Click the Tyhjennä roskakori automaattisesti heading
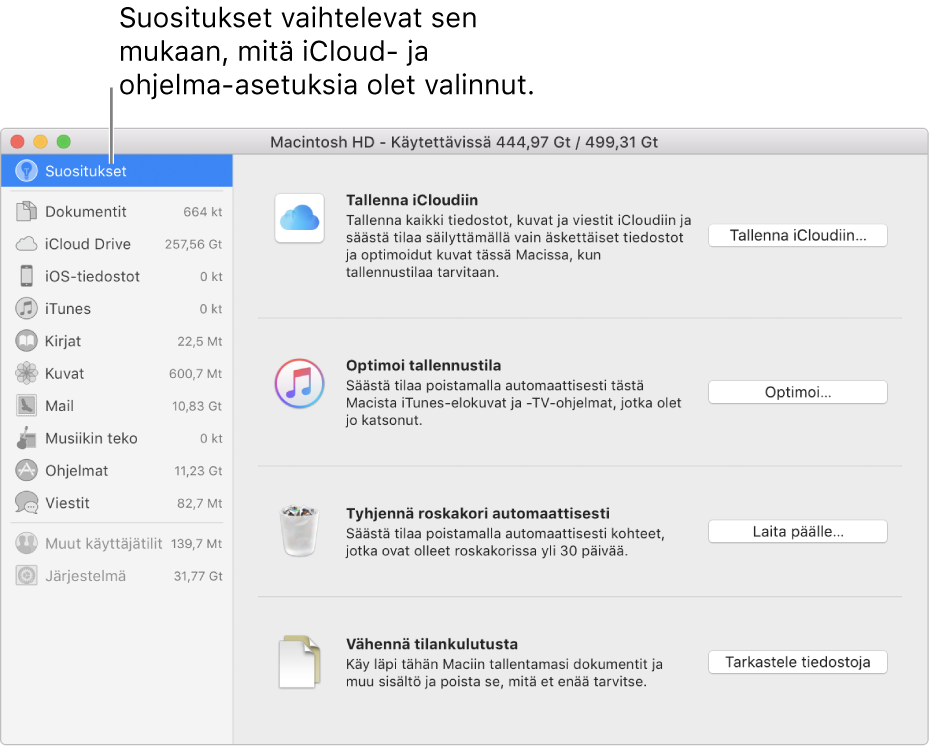931x747 pixels. [478, 513]
